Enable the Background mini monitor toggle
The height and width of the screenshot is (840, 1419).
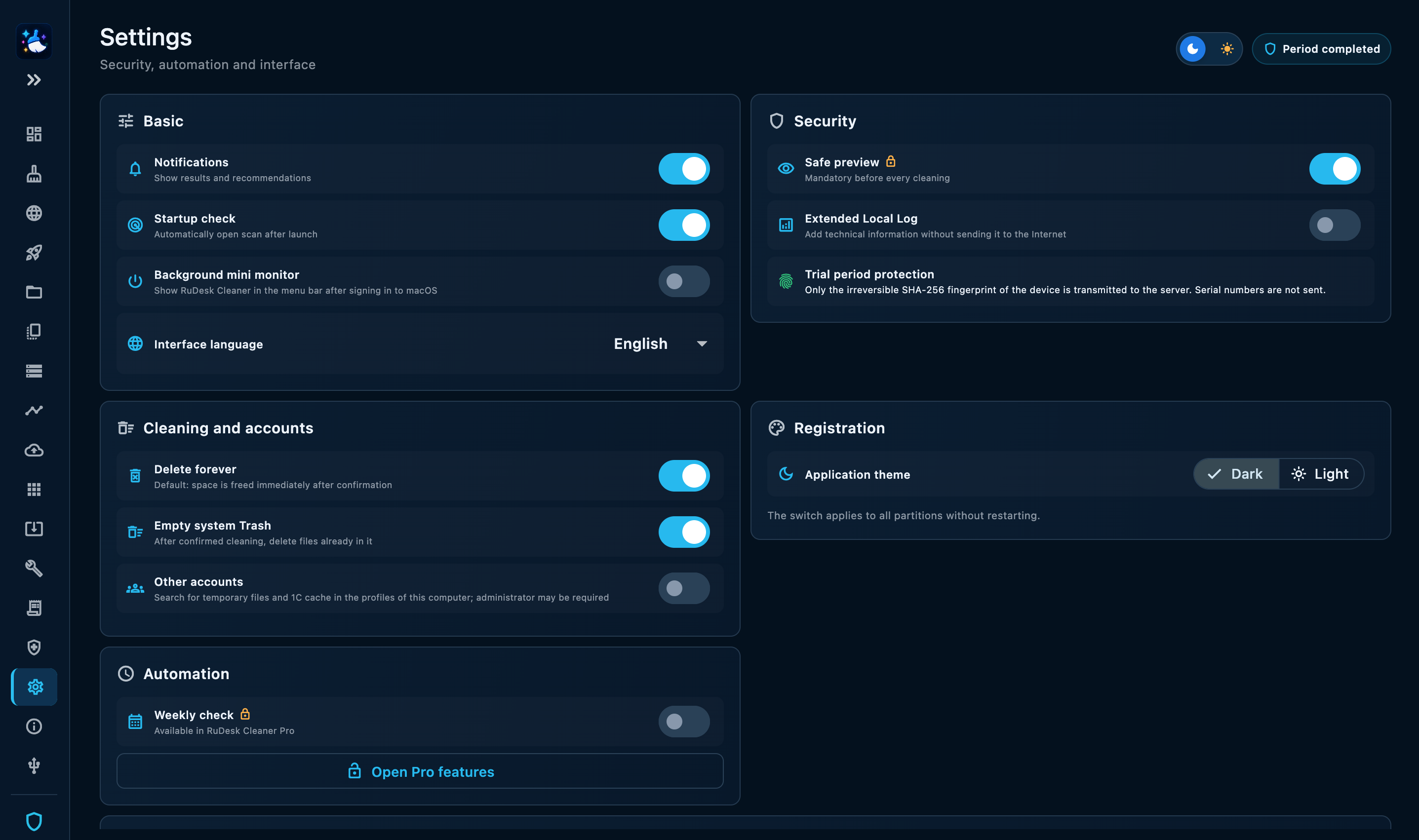click(683, 281)
